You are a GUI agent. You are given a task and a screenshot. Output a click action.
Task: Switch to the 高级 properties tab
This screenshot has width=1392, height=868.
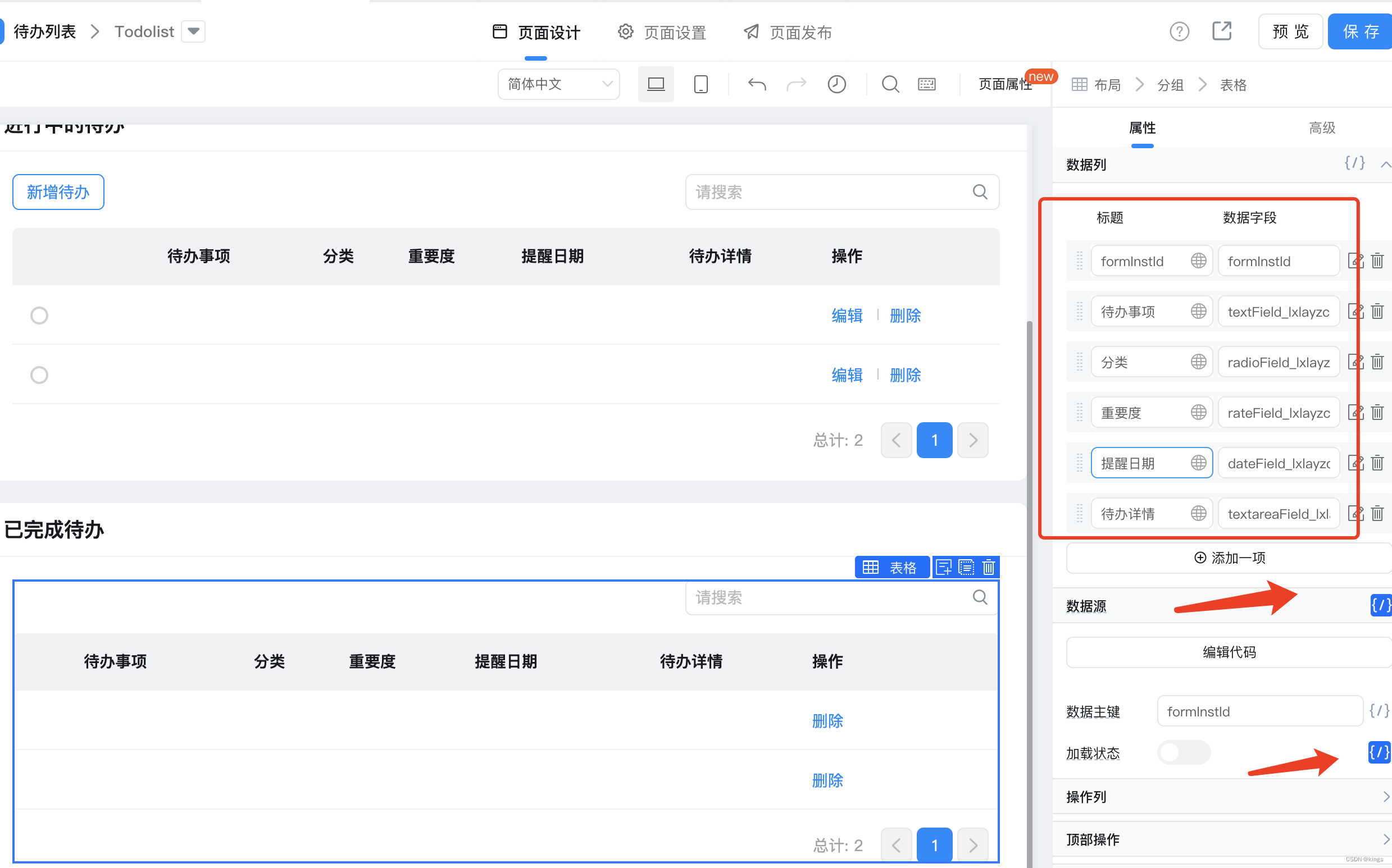coord(1321,128)
